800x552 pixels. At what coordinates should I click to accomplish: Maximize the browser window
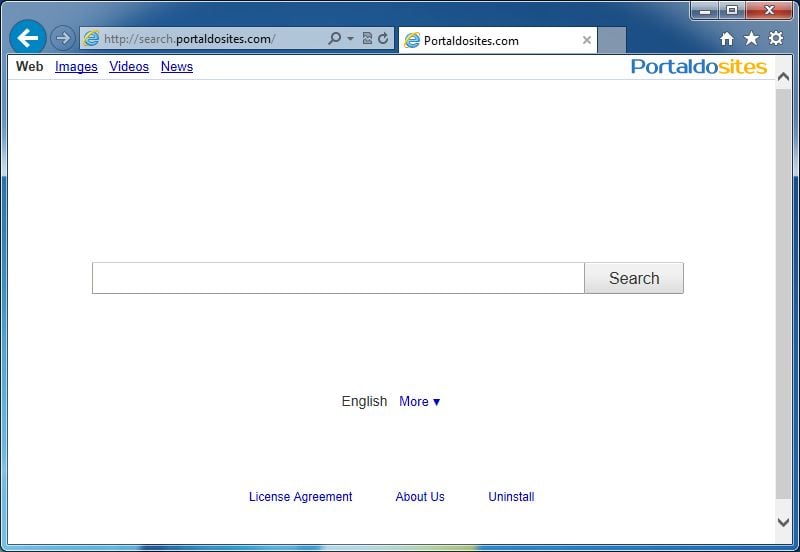click(x=732, y=10)
